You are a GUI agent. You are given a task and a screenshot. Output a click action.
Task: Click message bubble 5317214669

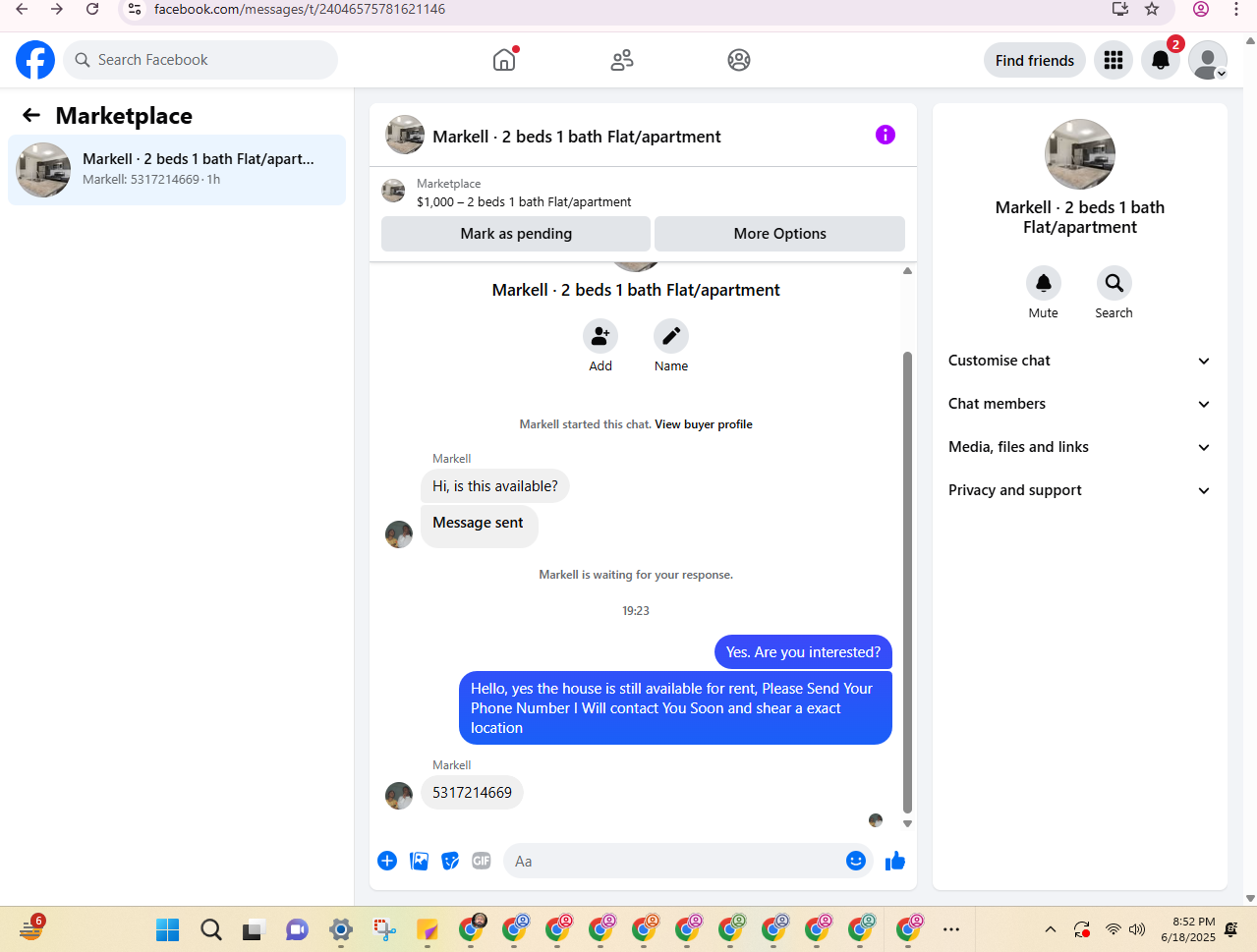pyautogui.click(x=472, y=792)
